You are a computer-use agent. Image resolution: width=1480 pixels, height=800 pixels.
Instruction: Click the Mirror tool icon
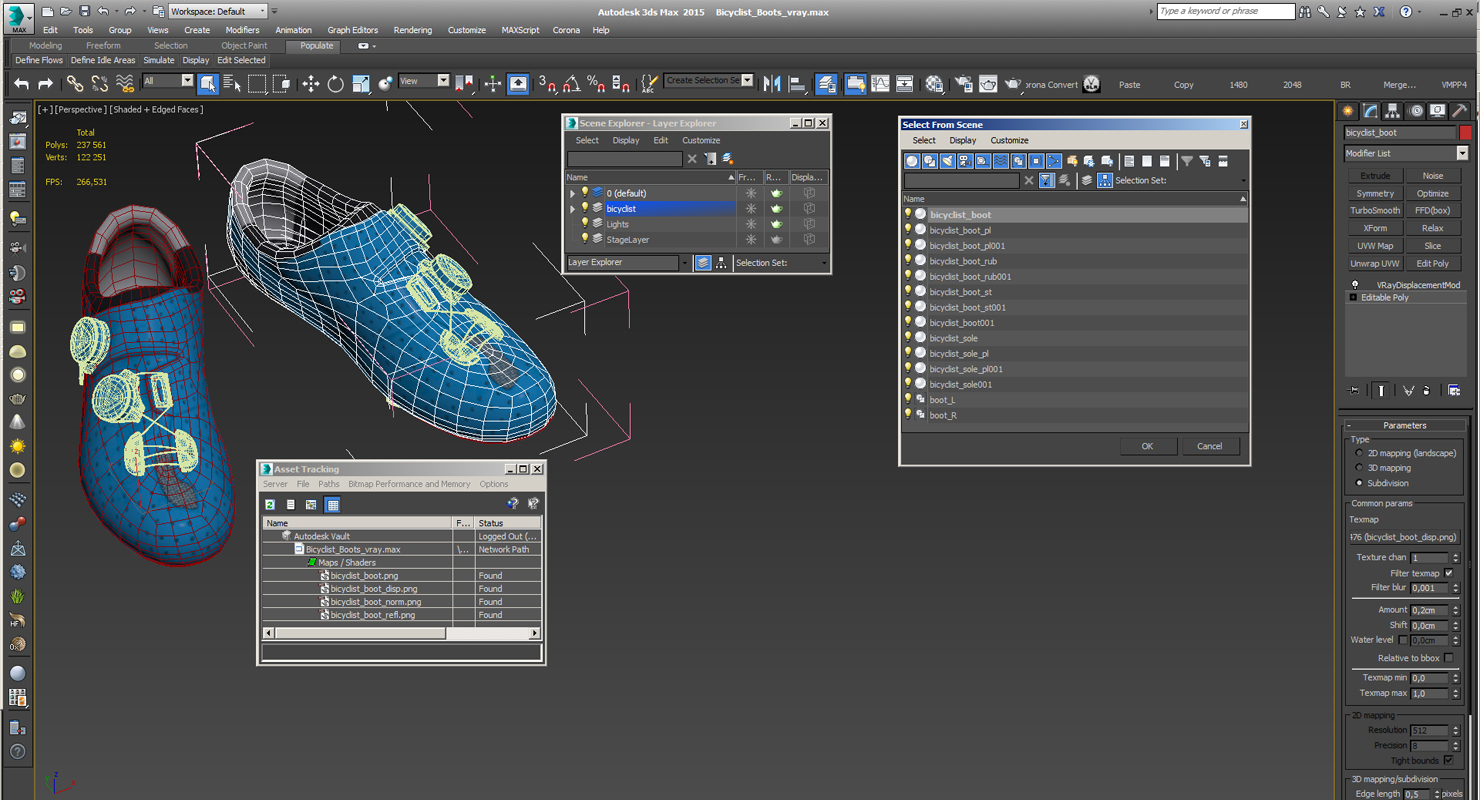point(772,84)
